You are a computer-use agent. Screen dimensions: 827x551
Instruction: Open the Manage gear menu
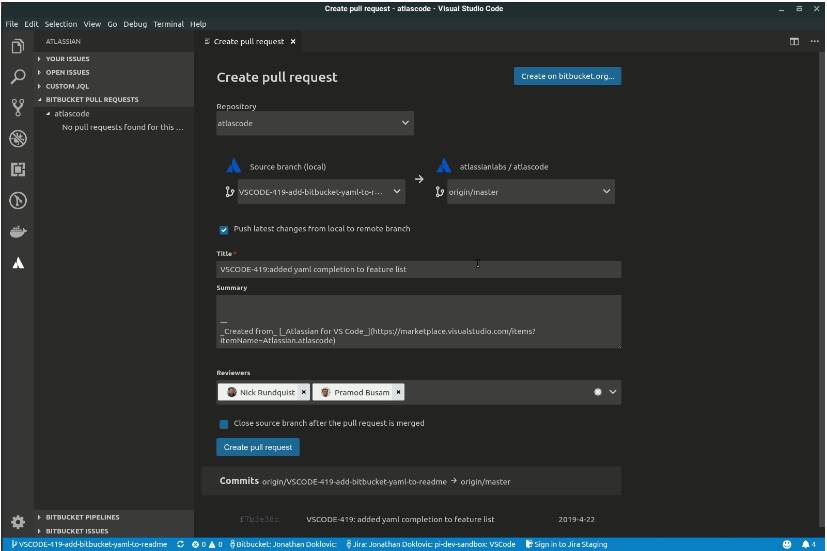tap(18, 522)
